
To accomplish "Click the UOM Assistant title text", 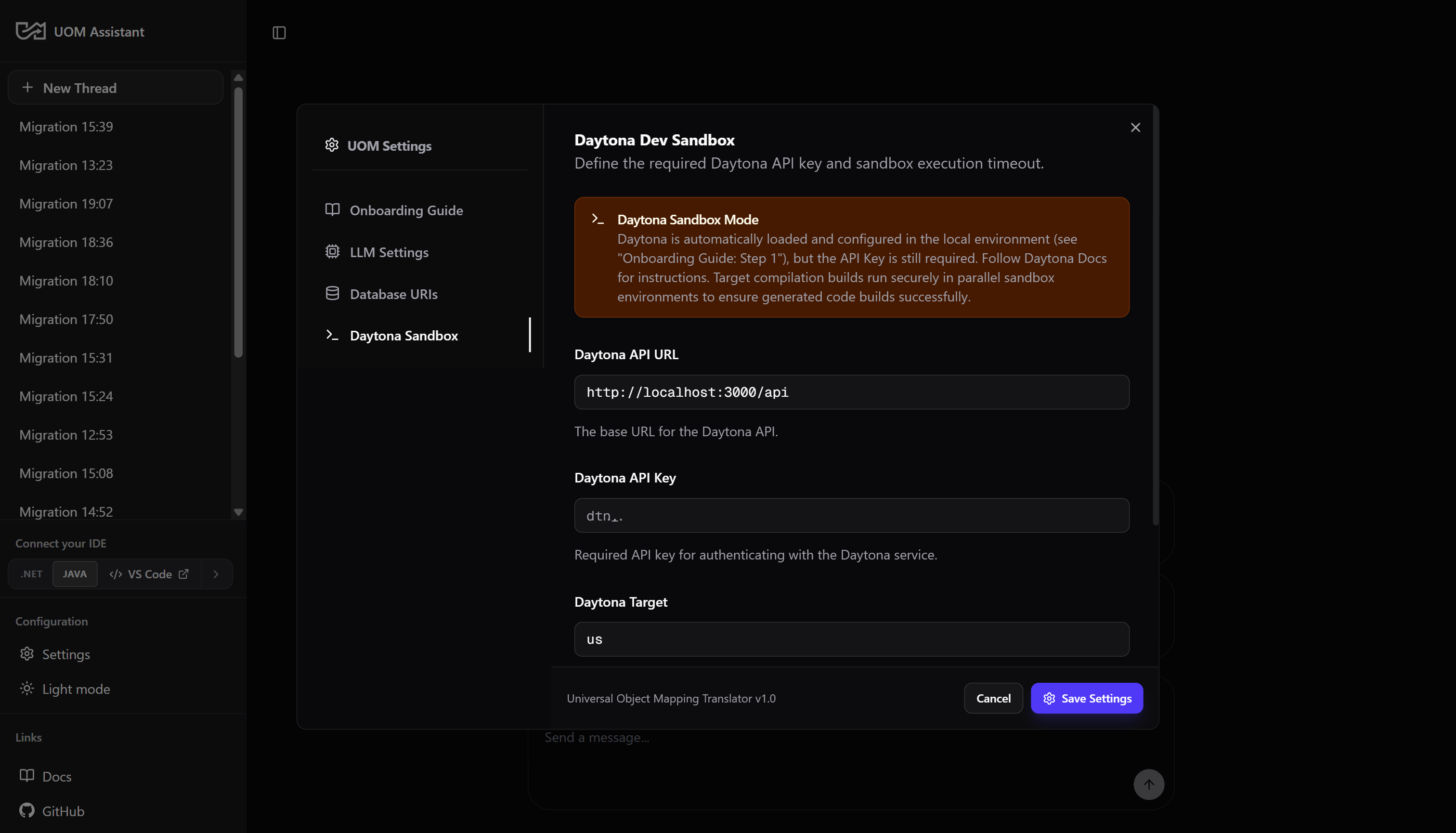I will point(99,32).
